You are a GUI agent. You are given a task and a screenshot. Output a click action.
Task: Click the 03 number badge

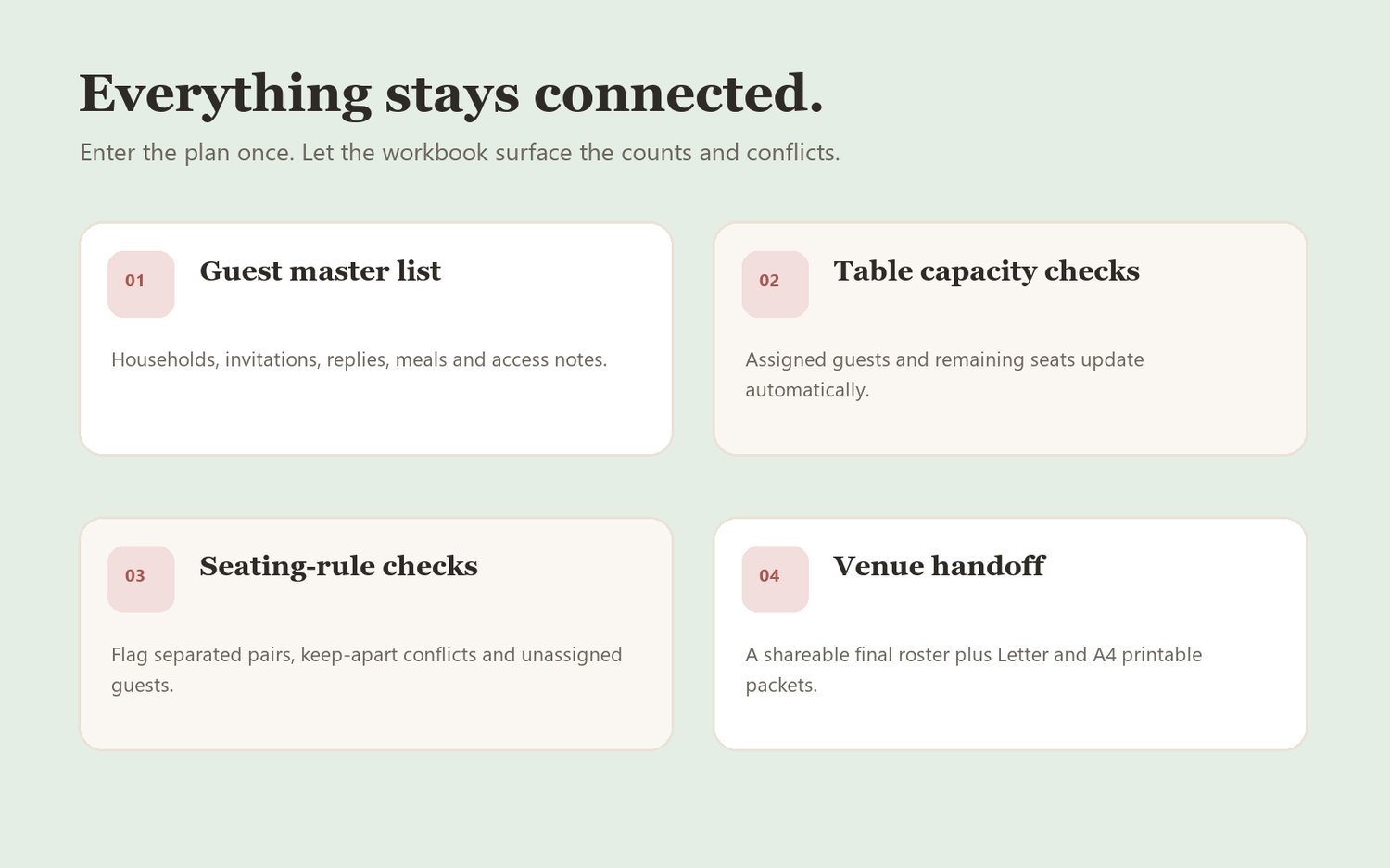[141, 579]
